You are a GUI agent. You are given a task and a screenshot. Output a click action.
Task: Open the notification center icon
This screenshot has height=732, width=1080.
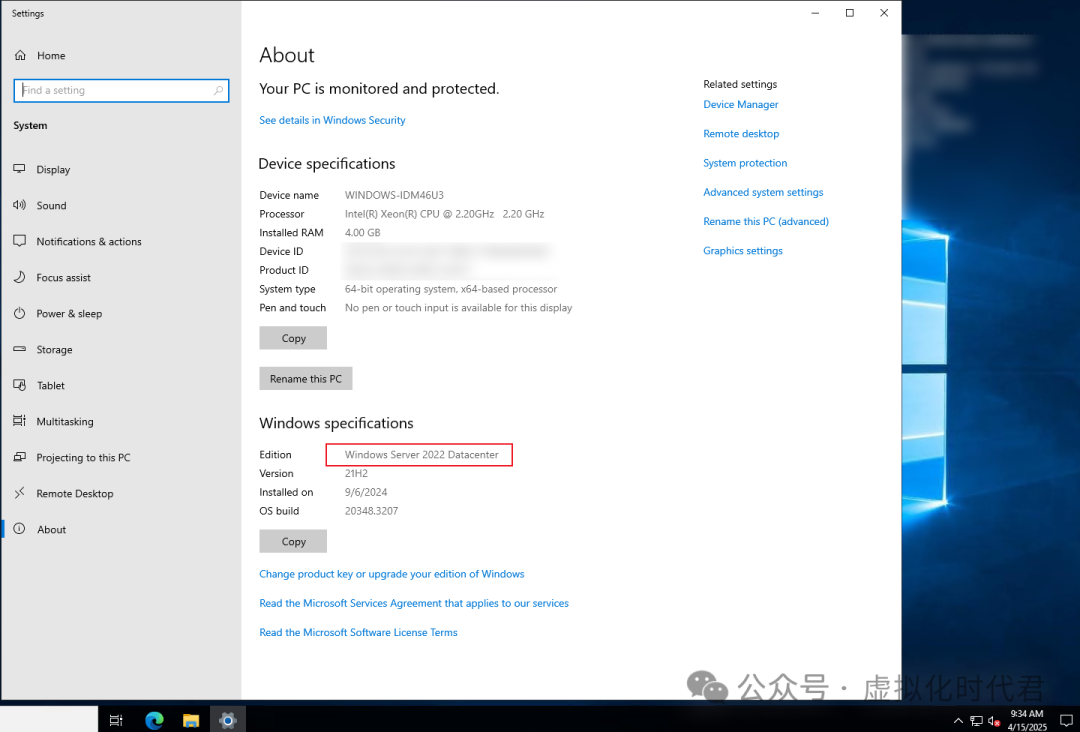[1066, 721]
